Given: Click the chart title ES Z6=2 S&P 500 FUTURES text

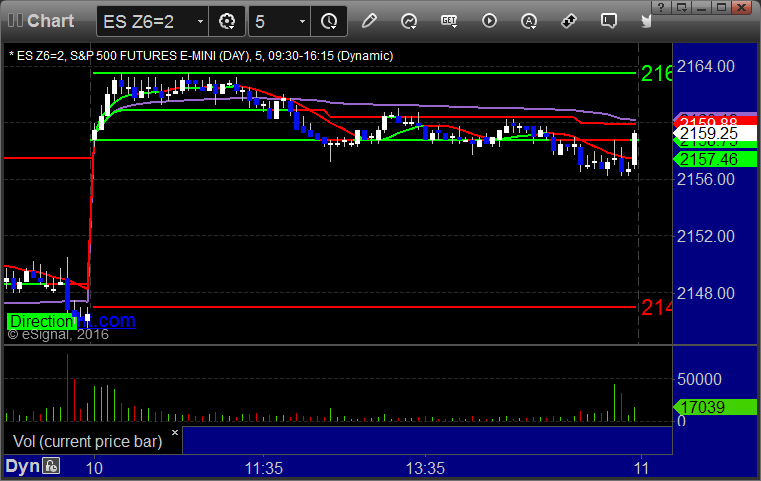Looking at the screenshot, I should click(x=201, y=56).
